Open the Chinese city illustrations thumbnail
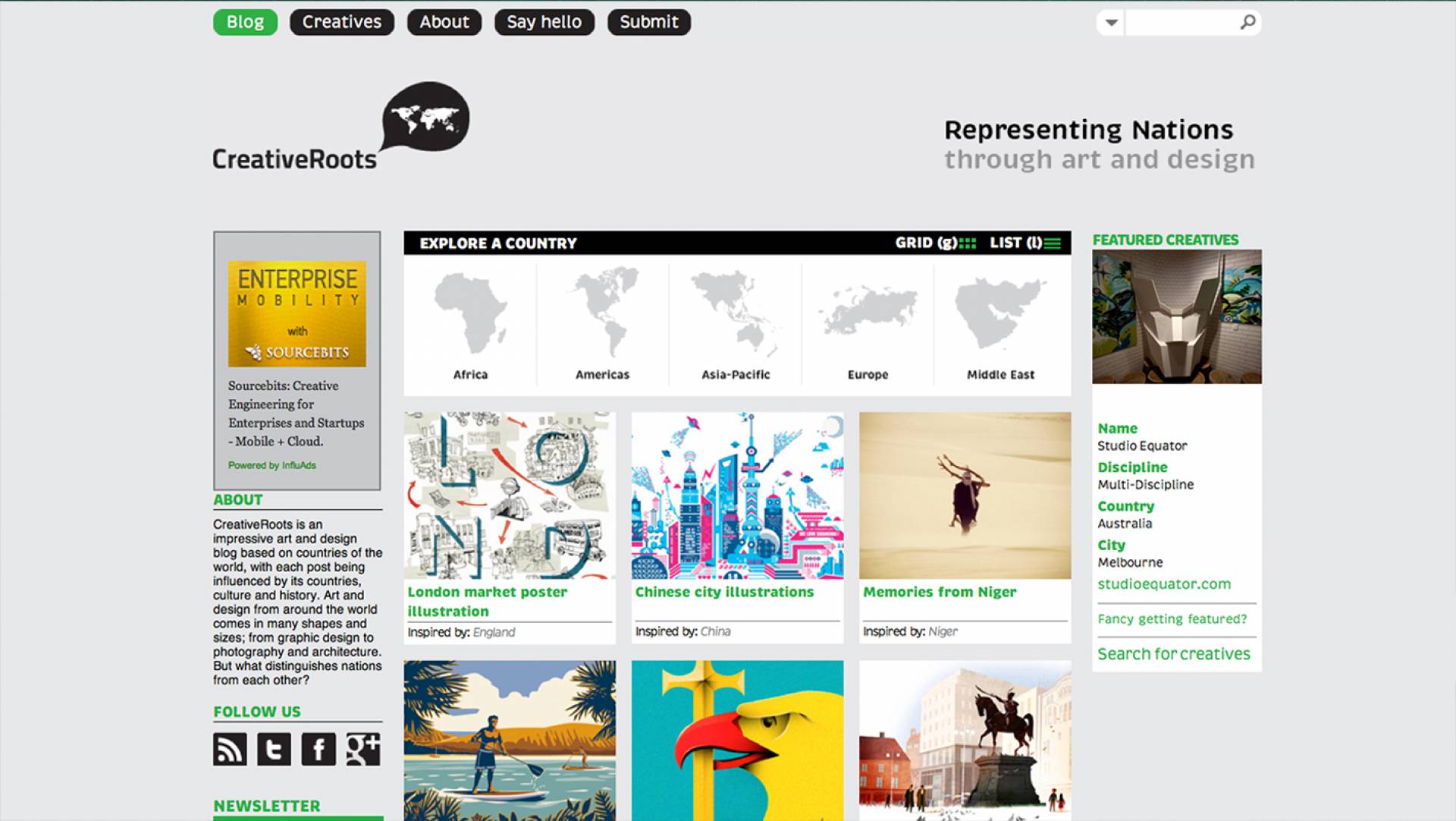Image resolution: width=1456 pixels, height=821 pixels. 737,495
